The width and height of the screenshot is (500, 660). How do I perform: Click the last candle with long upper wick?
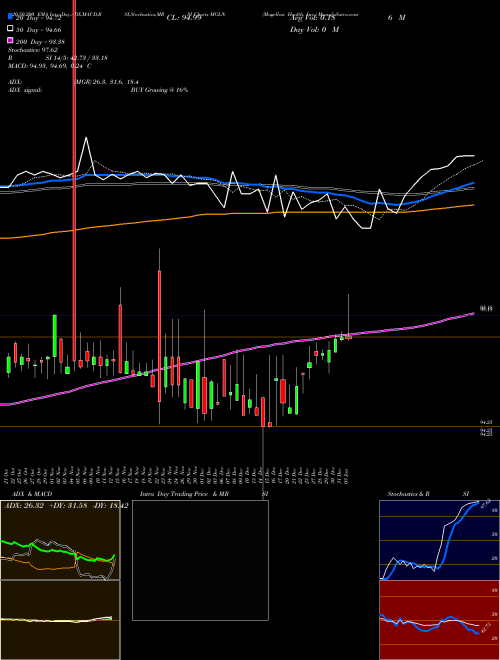tap(348, 337)
